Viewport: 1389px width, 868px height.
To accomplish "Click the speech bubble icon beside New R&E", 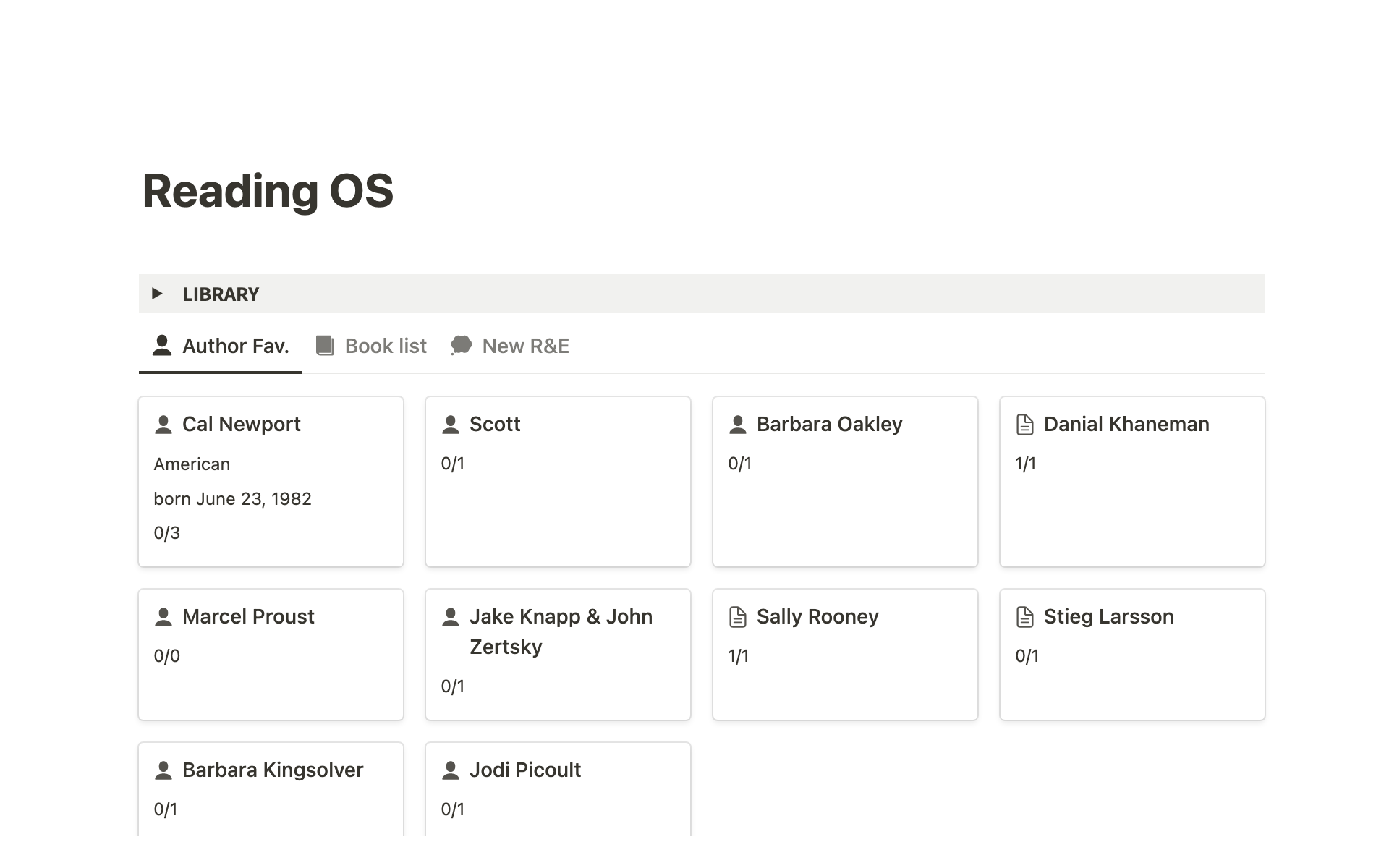I will click(x=461, y=346).
